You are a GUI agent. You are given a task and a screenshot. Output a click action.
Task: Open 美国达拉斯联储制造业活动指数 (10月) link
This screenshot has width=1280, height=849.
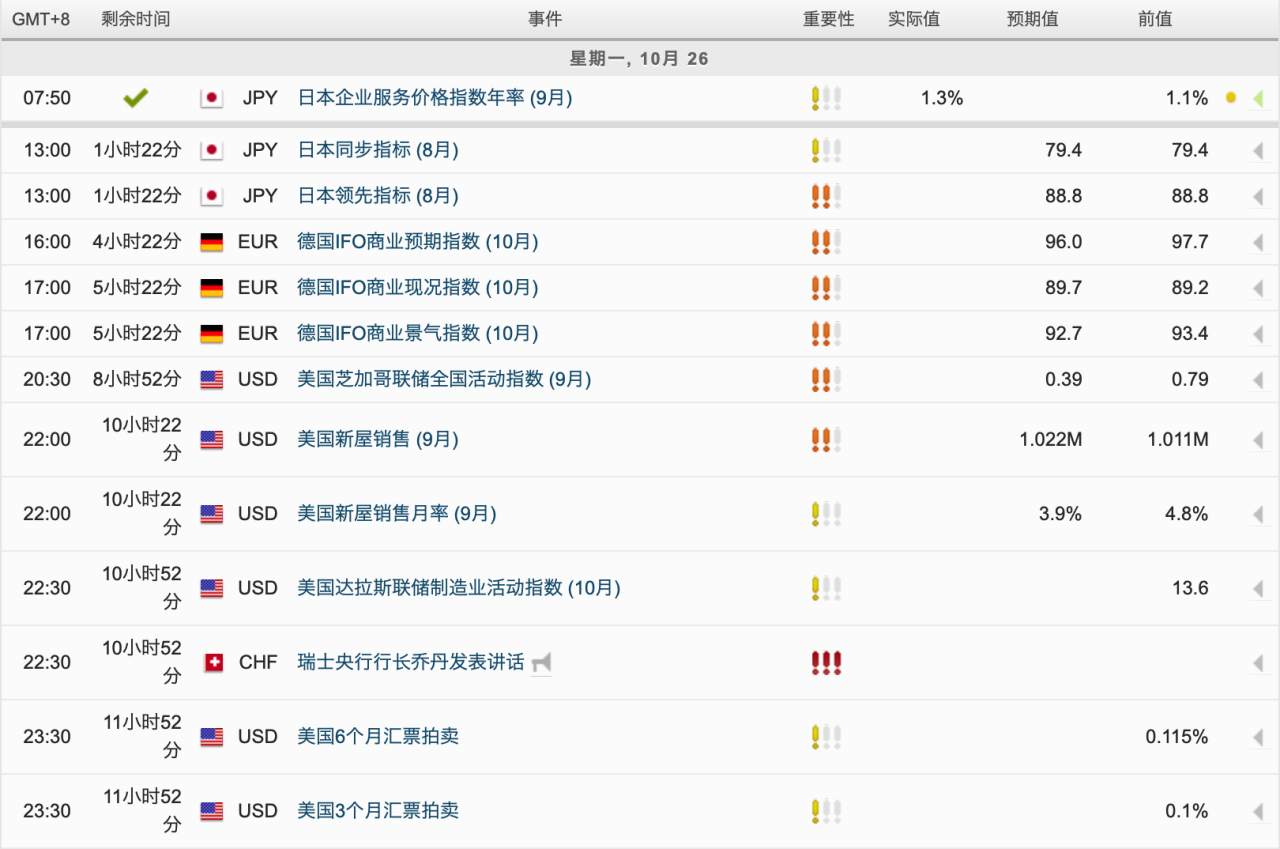coord(459,588)
